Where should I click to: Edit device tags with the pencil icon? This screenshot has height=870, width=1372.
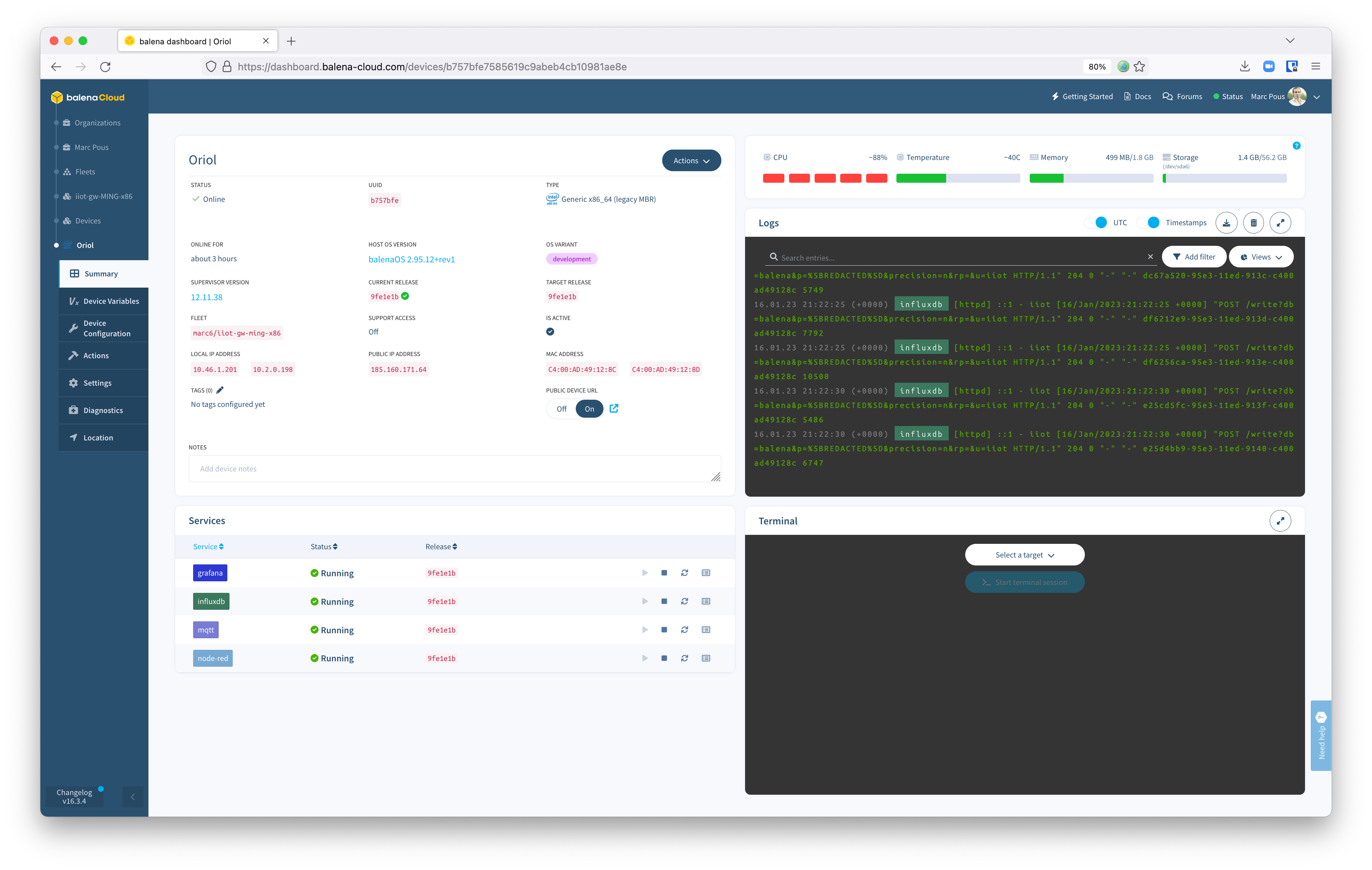coord(220,390)
